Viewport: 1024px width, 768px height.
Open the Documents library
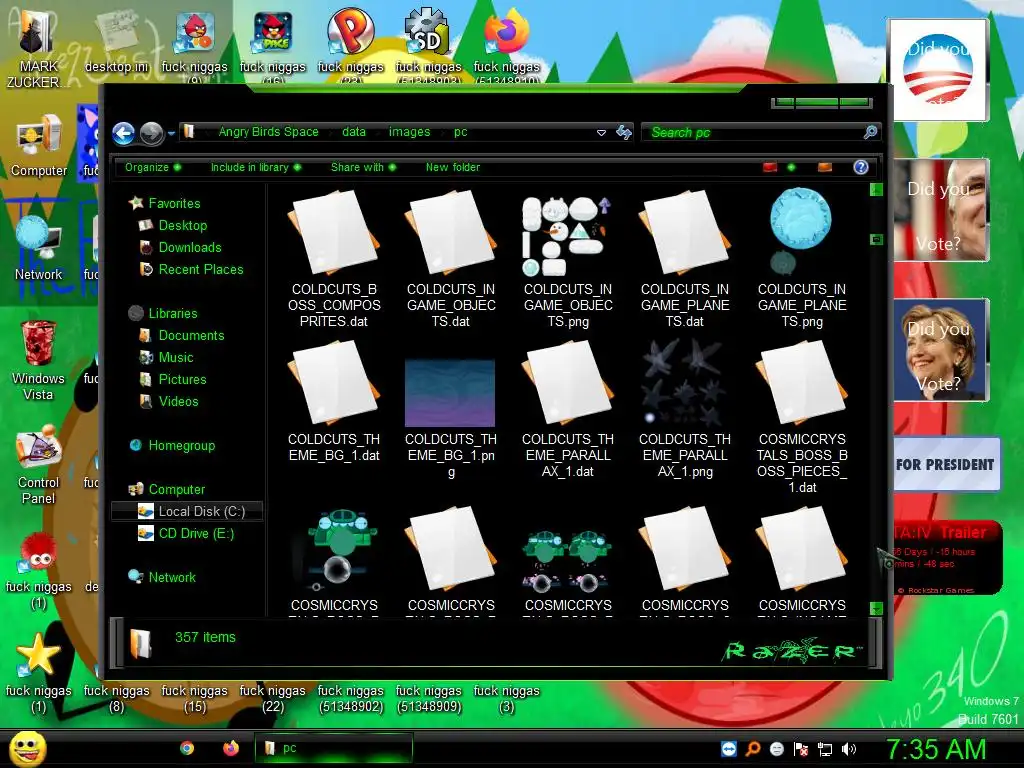191,335
